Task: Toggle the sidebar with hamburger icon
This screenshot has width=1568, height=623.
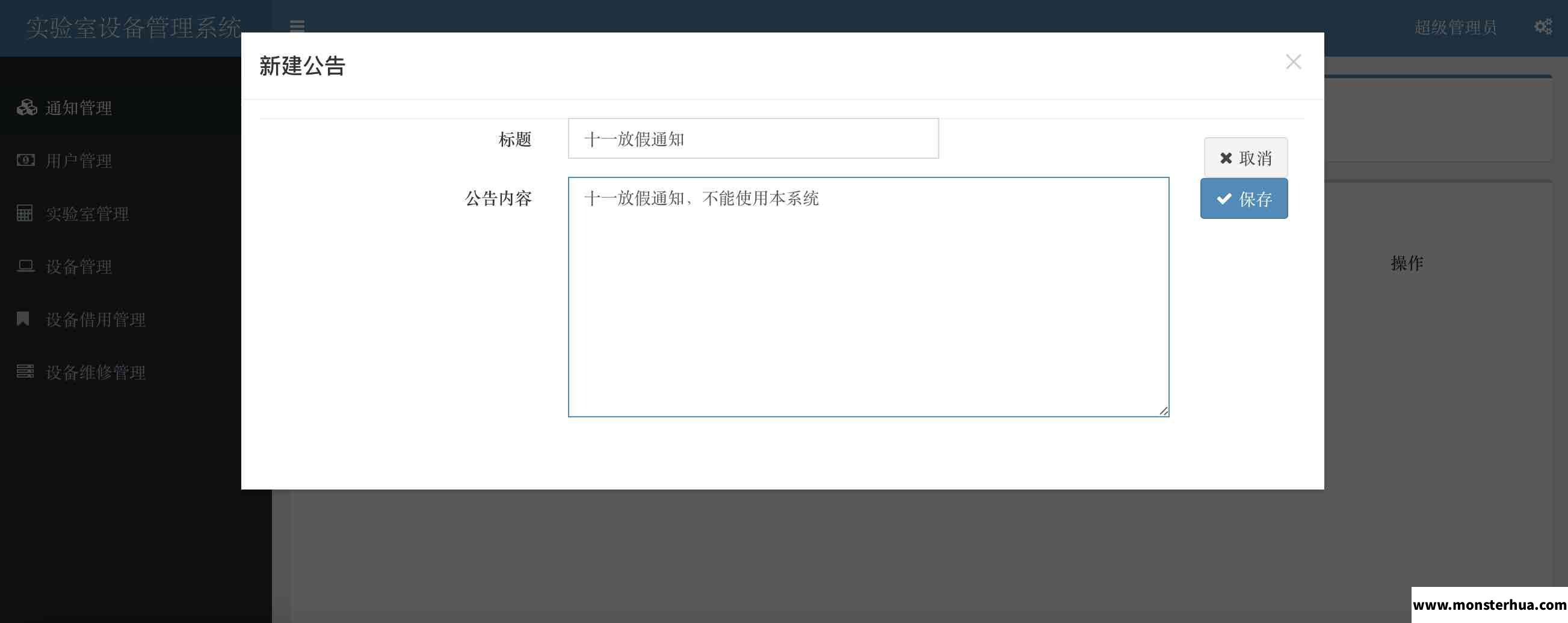Action: click(x=297, y=27)
